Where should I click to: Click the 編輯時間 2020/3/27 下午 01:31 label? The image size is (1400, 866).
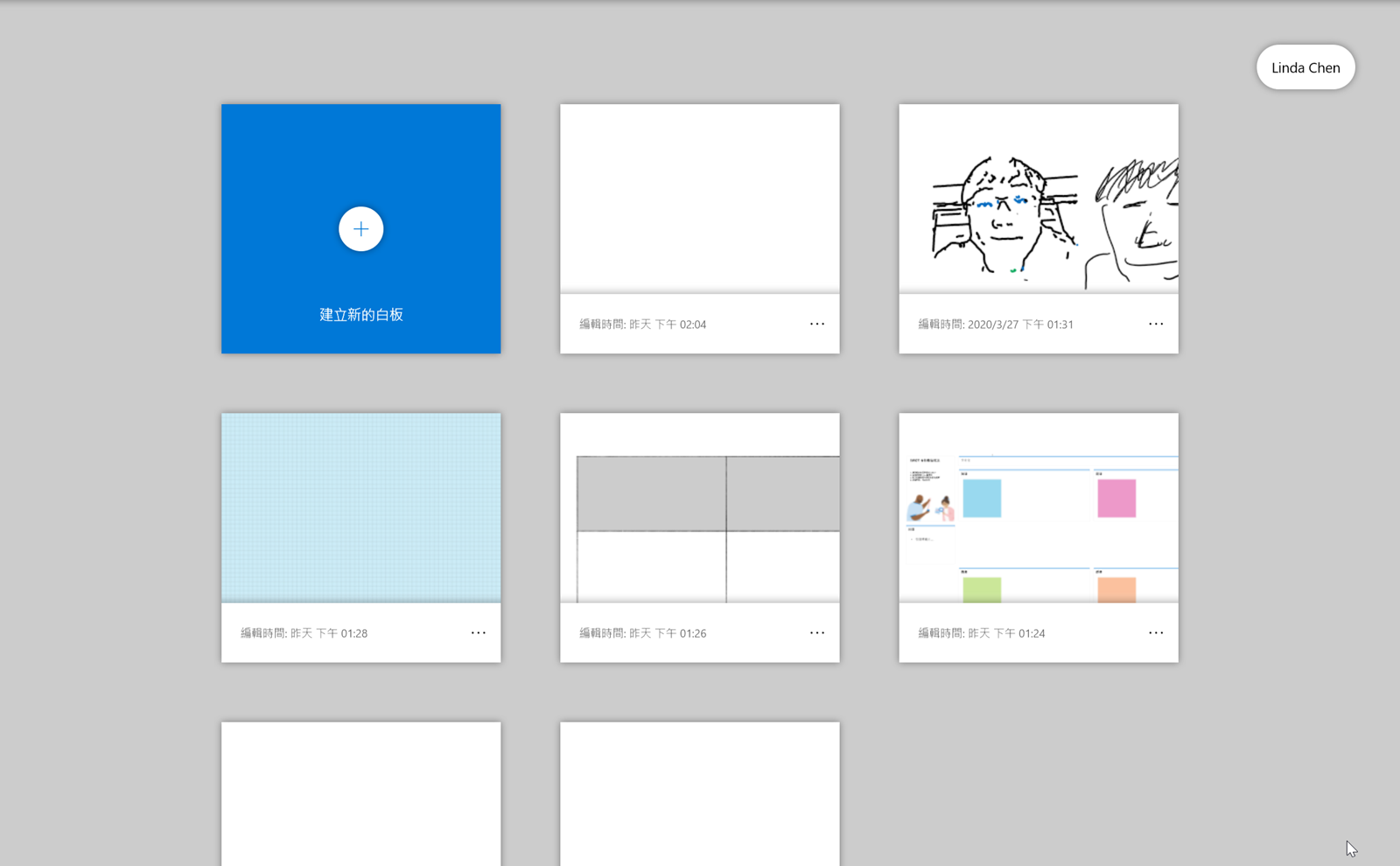point(995,325)
